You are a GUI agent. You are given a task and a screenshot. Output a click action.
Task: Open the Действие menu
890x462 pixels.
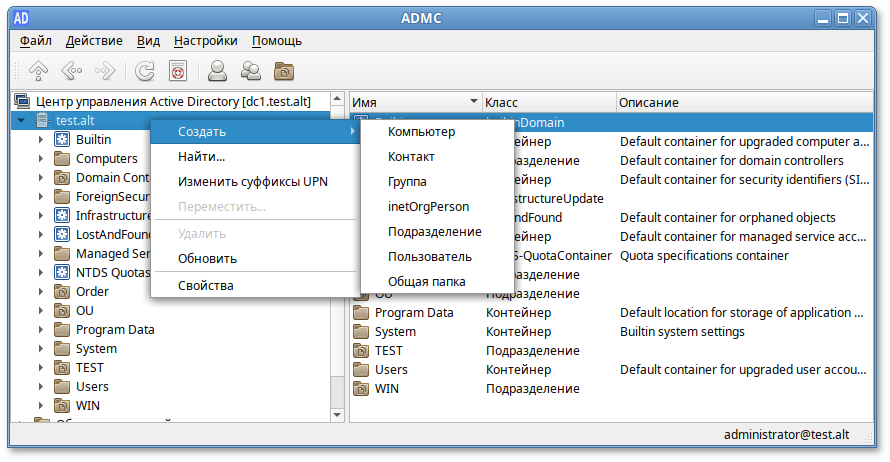(x=94, y=41)
